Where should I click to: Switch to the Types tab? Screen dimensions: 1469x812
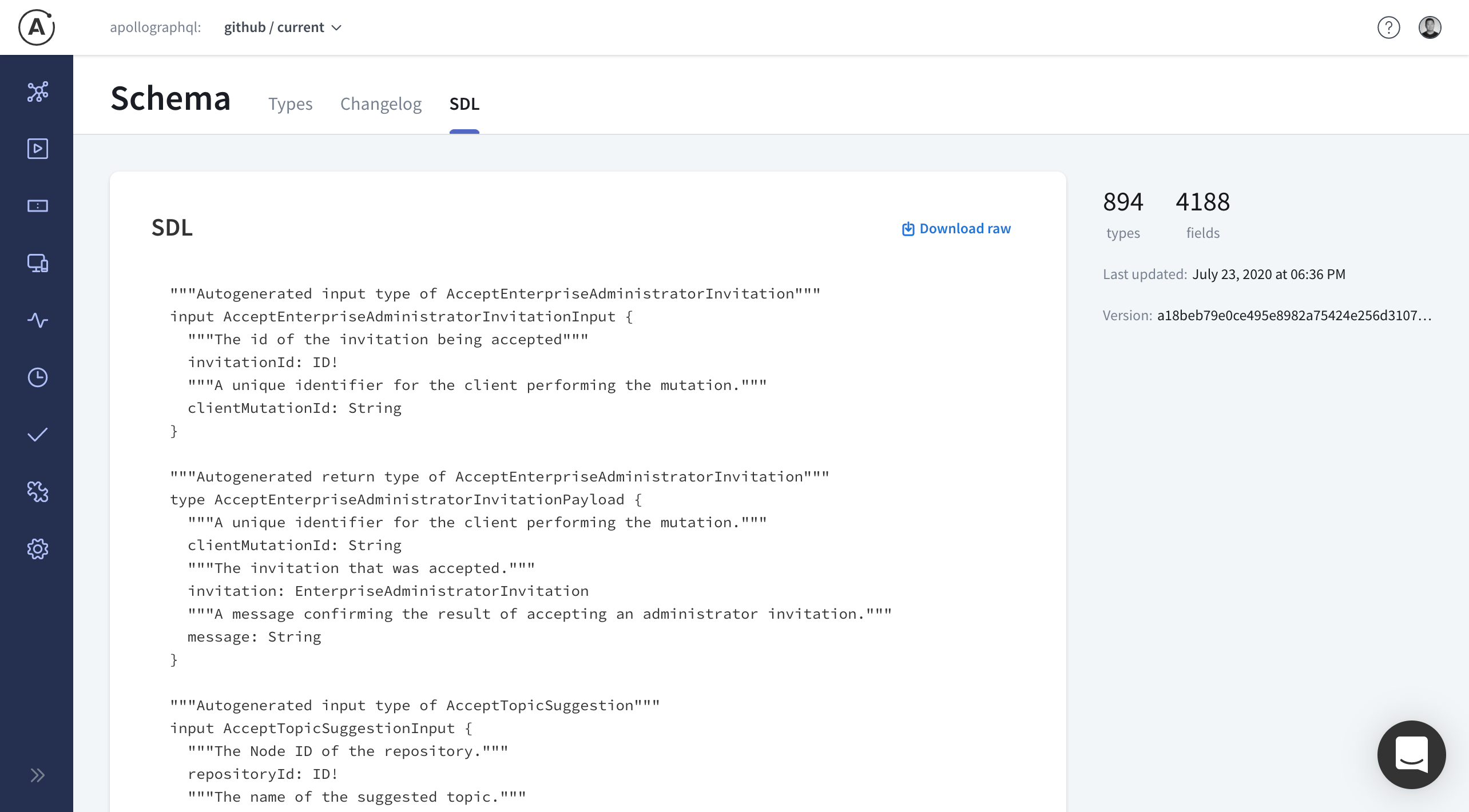291,104
